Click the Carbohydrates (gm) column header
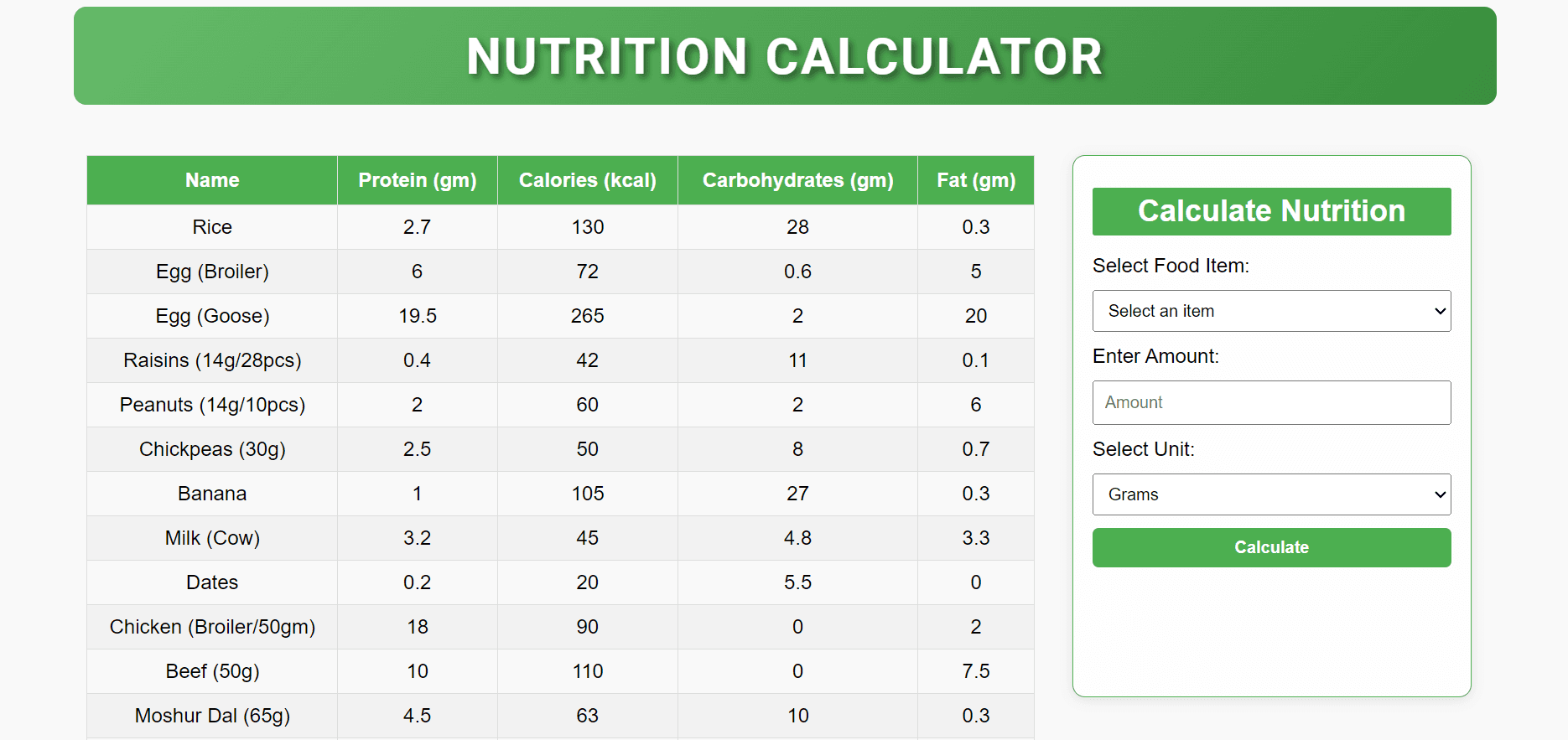The width and height of the screenshot is (1568, 740). 797,180
